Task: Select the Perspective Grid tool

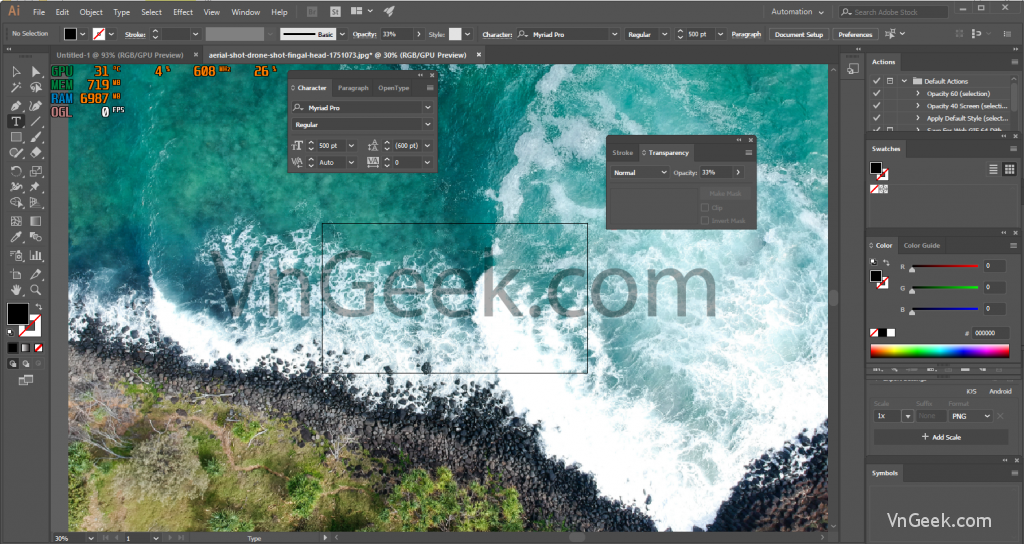Action: [36, 203]
